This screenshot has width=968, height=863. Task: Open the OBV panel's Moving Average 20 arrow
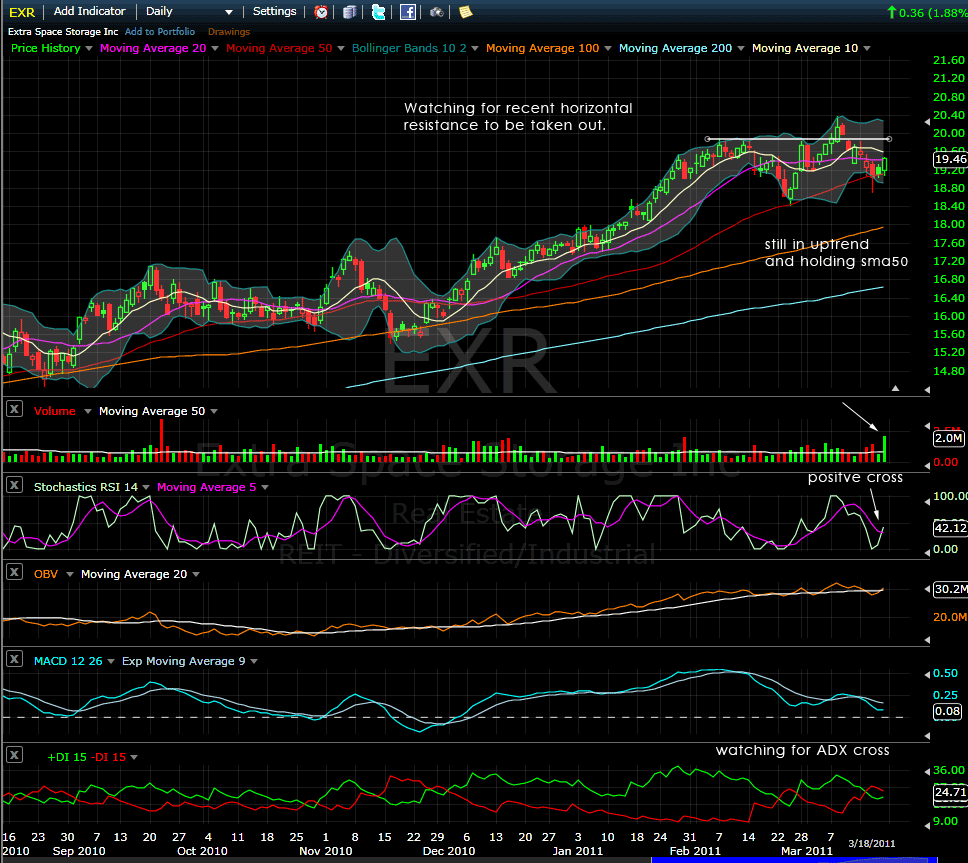(196, 574)
